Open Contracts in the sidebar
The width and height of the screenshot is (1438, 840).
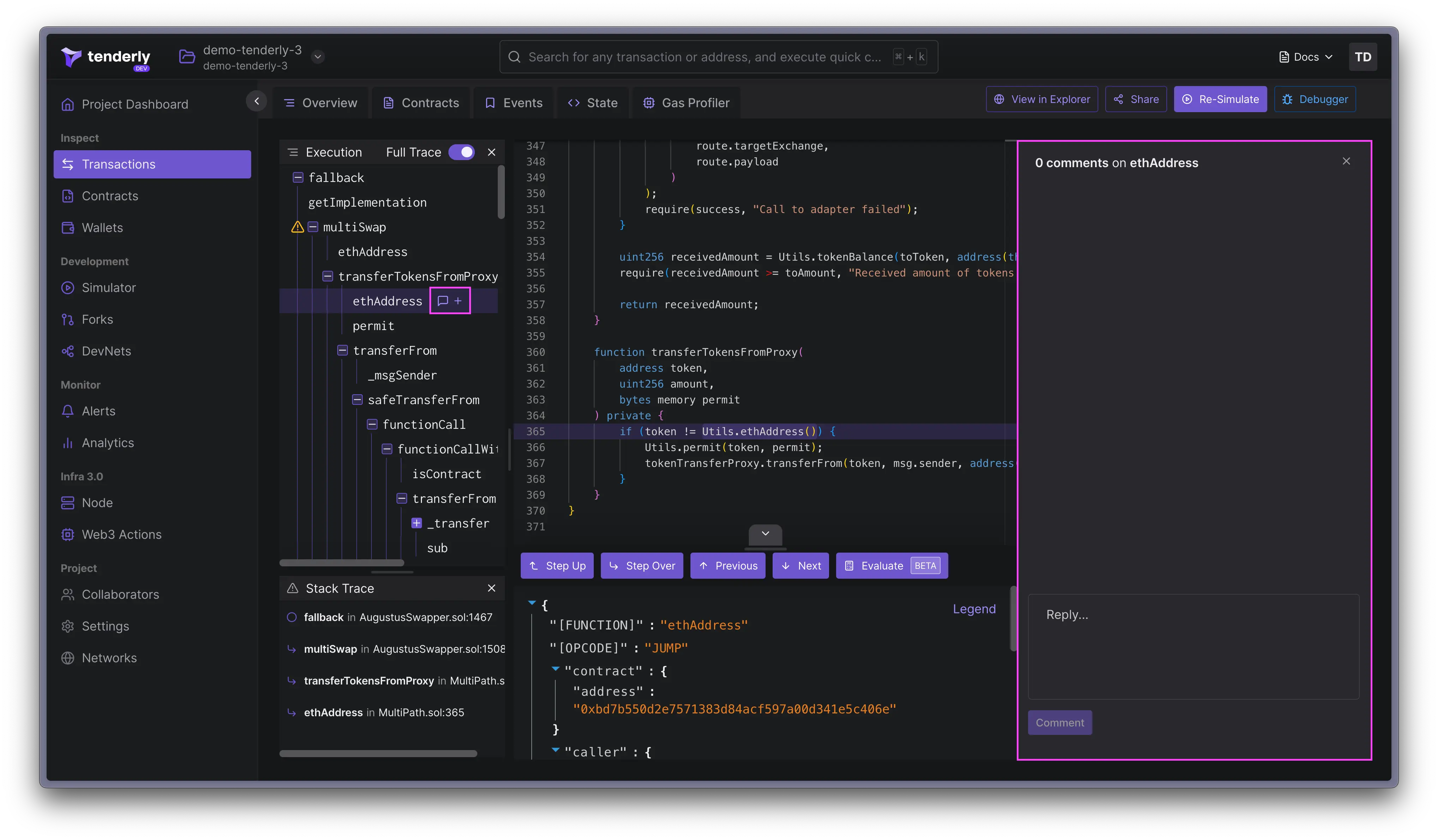click(x=110, y=196)
